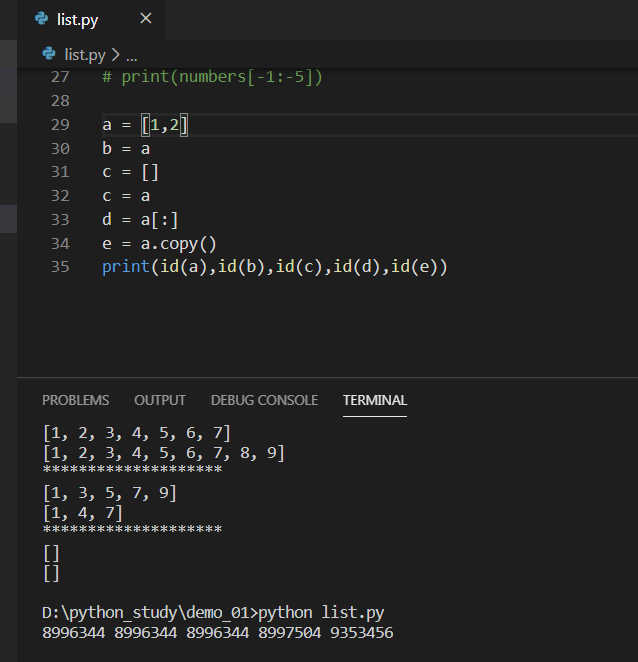Screen dimensions: 638x662
Task: Switch to the DEBUG CONSOLE panel tab
Action: pyautogui.click(x=264, y=400)
